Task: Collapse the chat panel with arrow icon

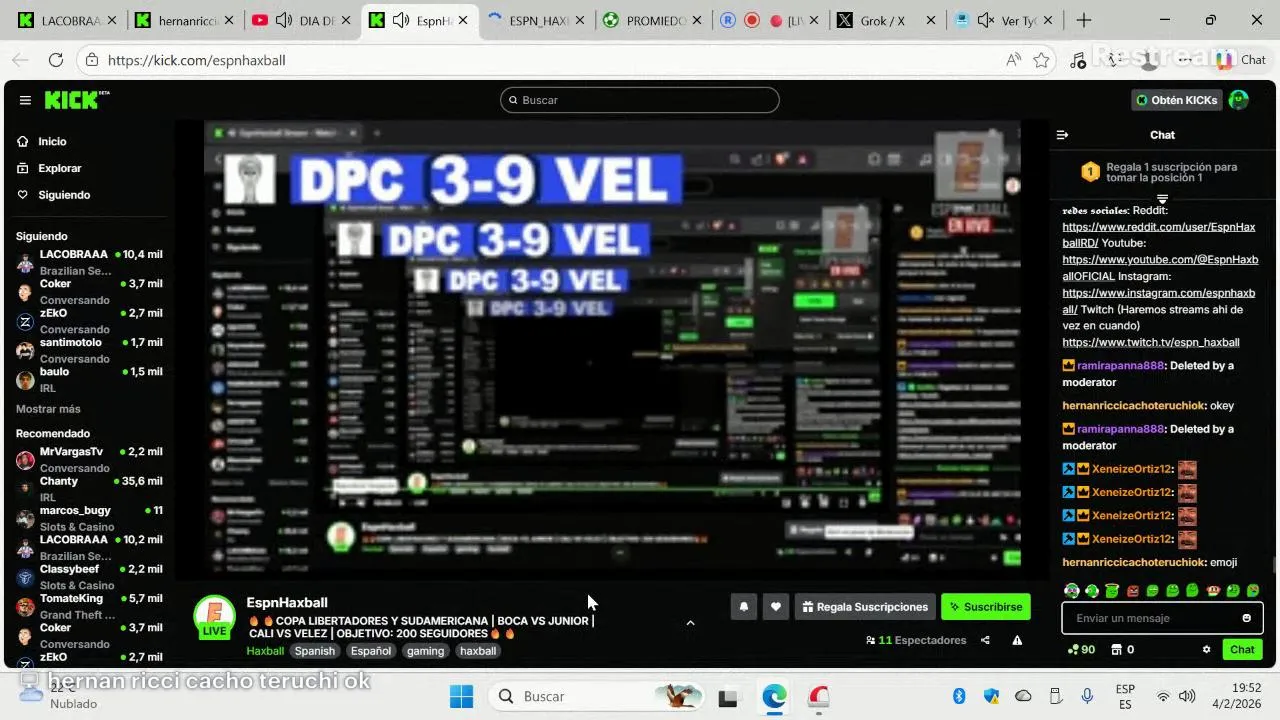Action: (1063, 135)
